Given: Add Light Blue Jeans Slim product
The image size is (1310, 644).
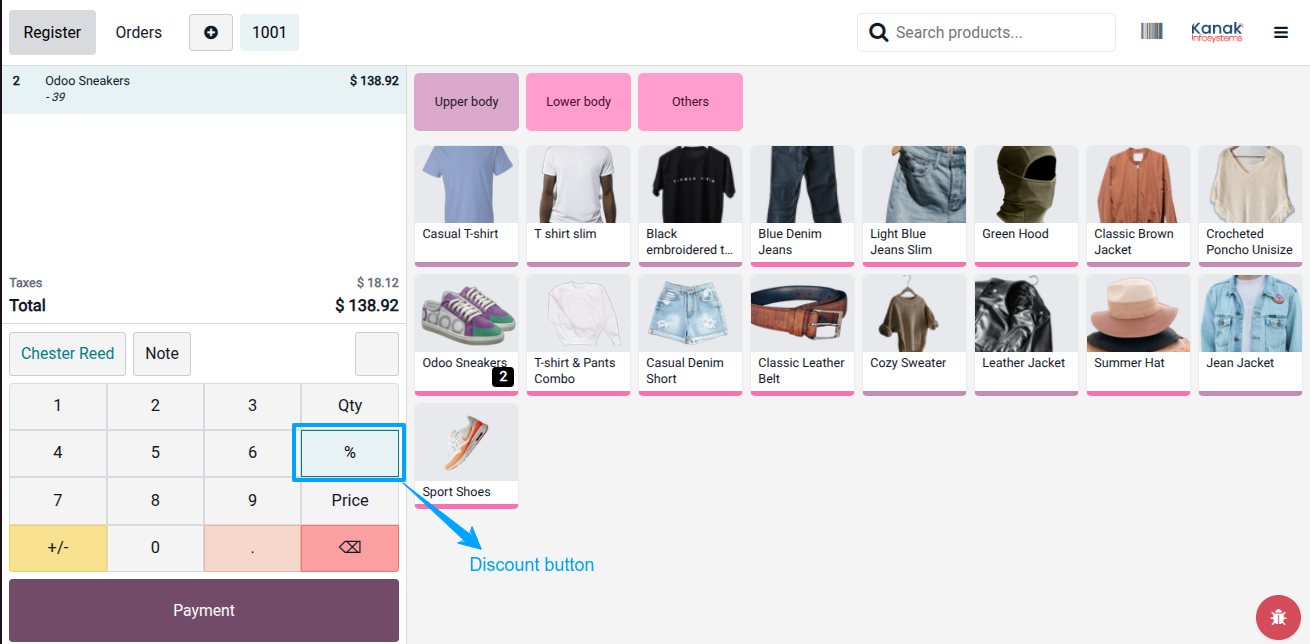Looking at the screenshot, I should (x=914, y=206).
